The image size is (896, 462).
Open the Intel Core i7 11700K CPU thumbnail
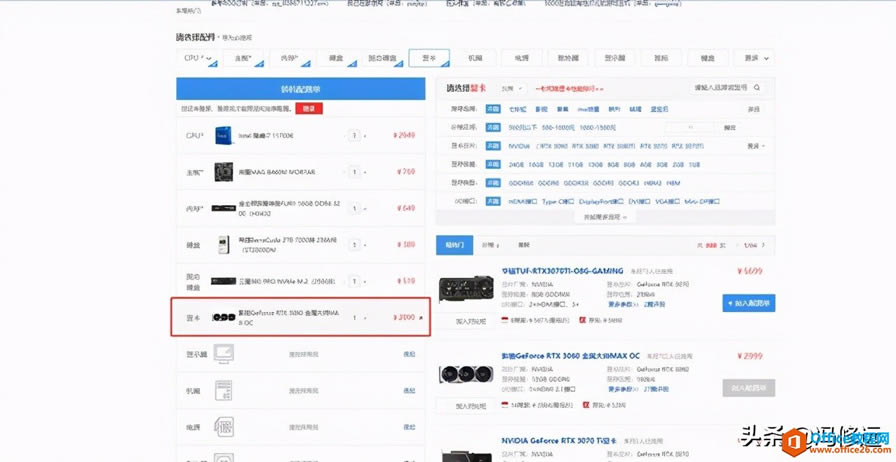point(223,136)
